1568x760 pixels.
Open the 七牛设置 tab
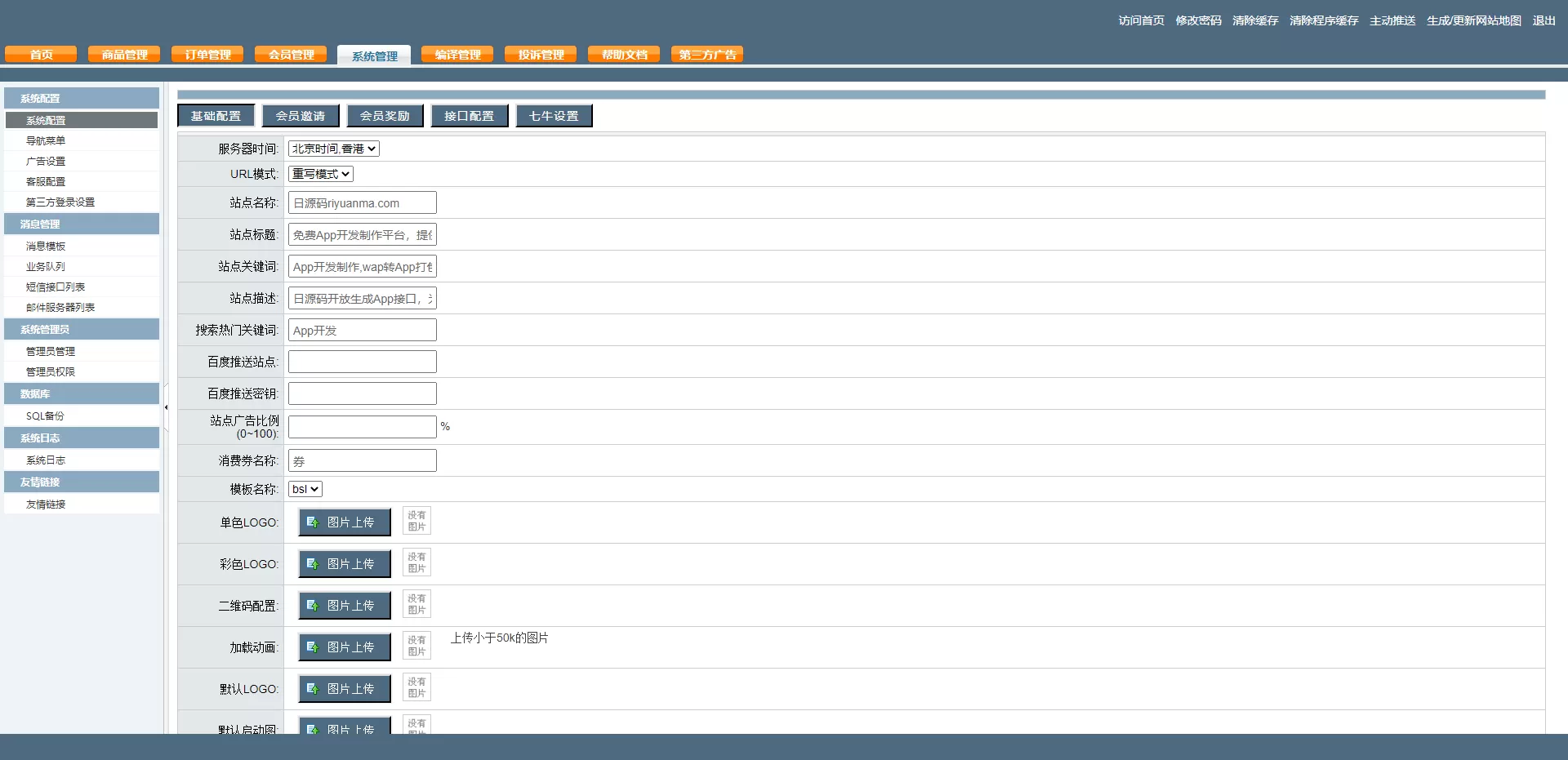(554, 116)
